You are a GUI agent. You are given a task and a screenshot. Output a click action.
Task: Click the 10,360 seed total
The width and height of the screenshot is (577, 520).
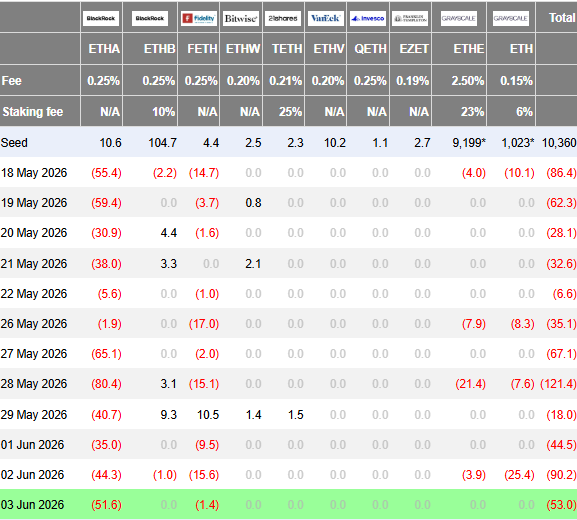click(x=559, y=142)
